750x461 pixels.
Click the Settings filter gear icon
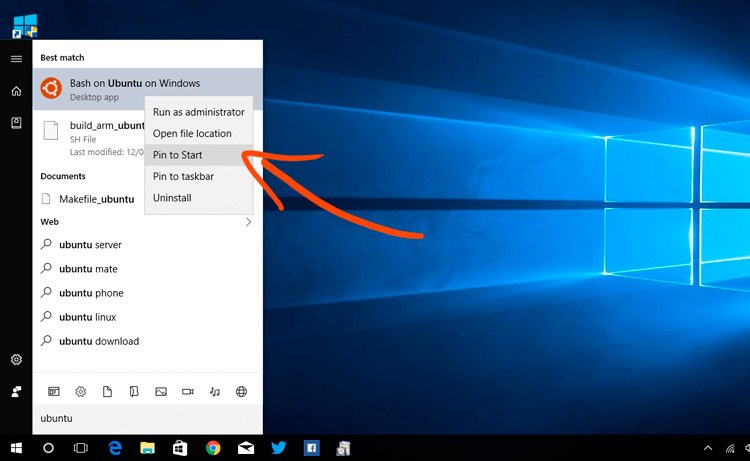pos(81,392)
